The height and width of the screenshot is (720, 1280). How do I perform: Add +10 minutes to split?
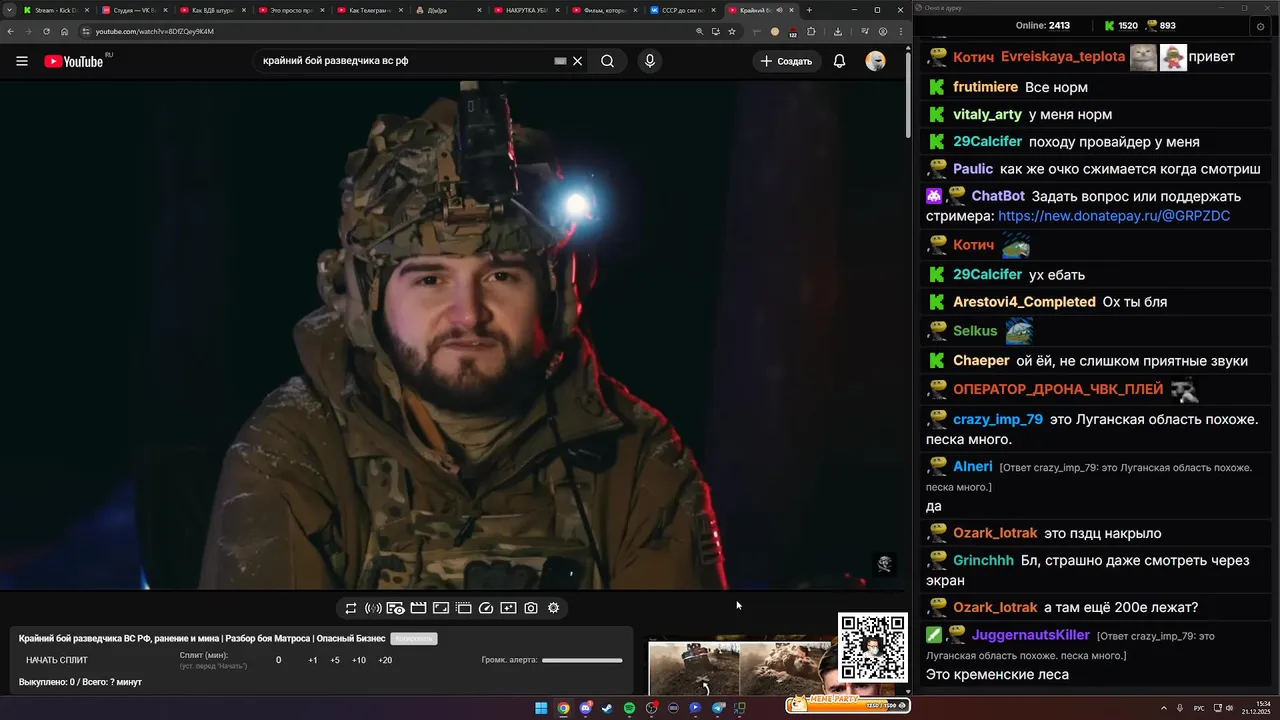[x=359, y=660]
